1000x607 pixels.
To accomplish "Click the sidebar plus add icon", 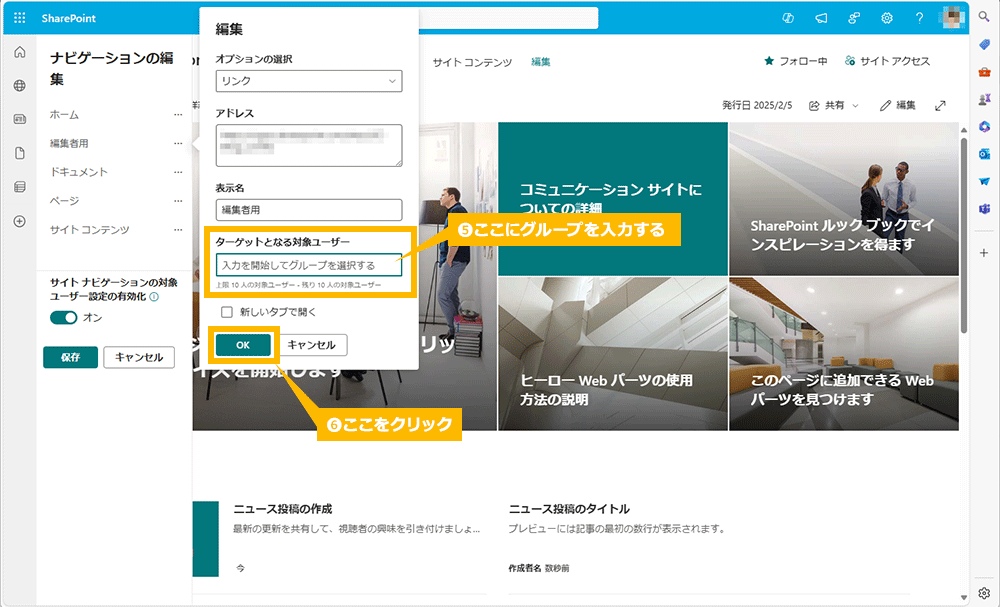I will 984,252.
